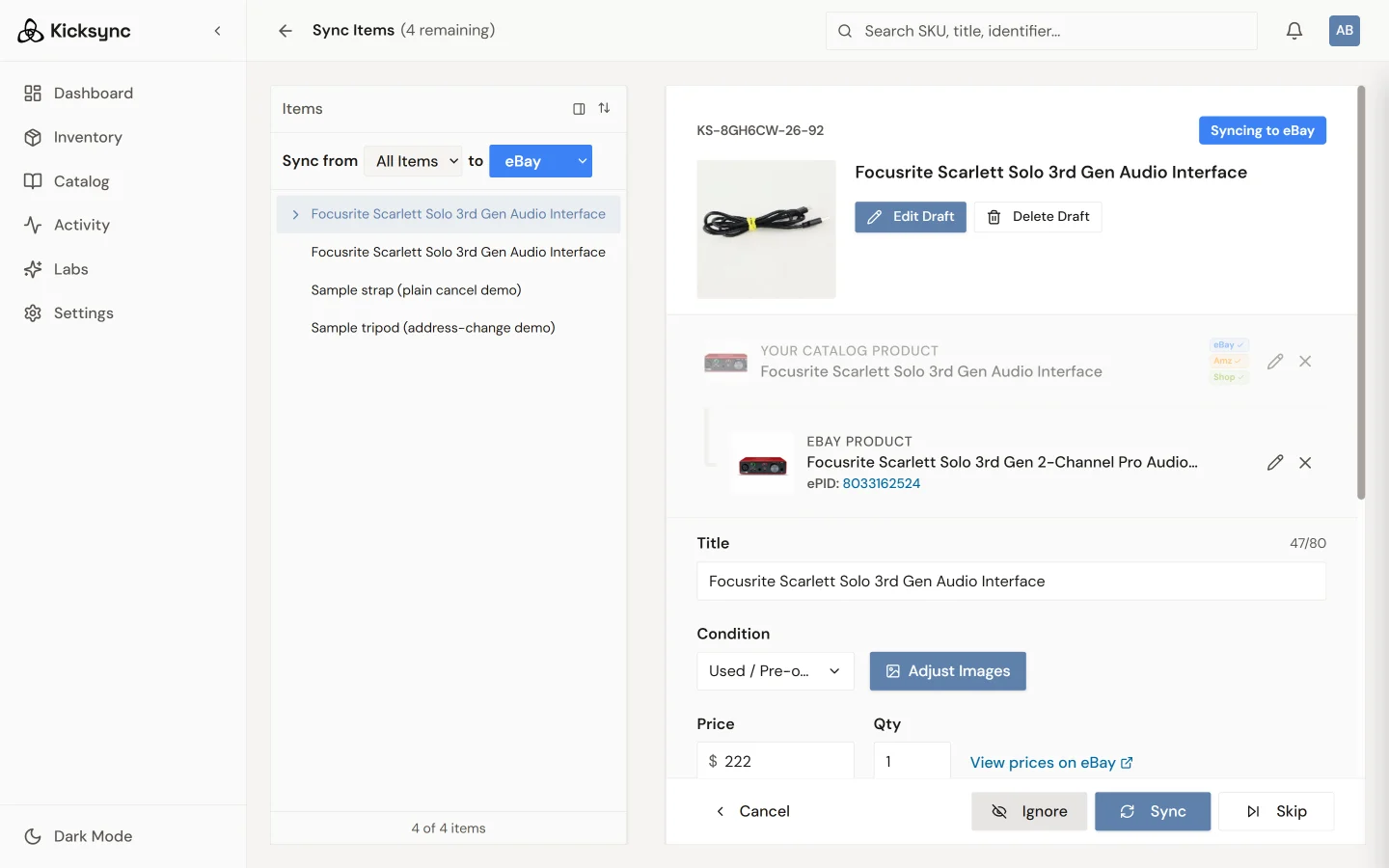Click the Kicksync logo
Screen dimensions: 1389x868
click(x=74, y=31)
